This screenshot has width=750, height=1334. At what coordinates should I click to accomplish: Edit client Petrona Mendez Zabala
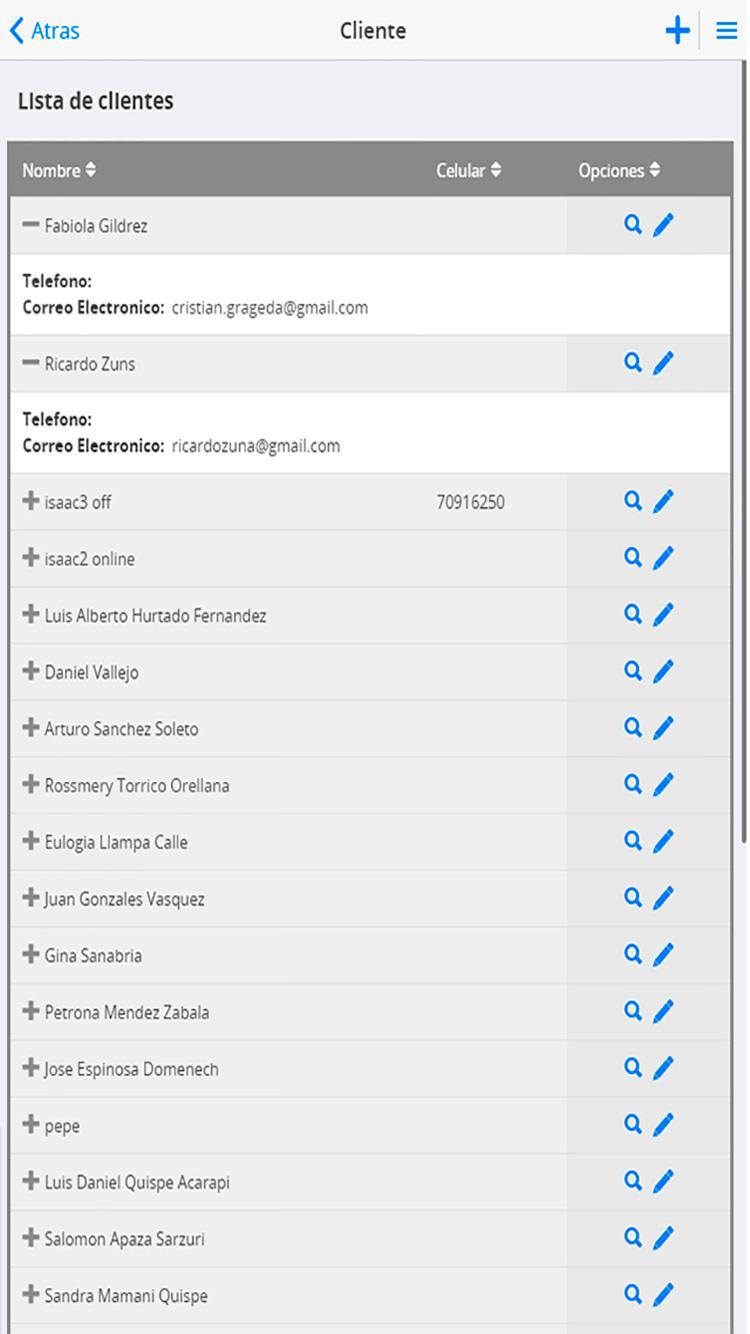point(663,1012)
